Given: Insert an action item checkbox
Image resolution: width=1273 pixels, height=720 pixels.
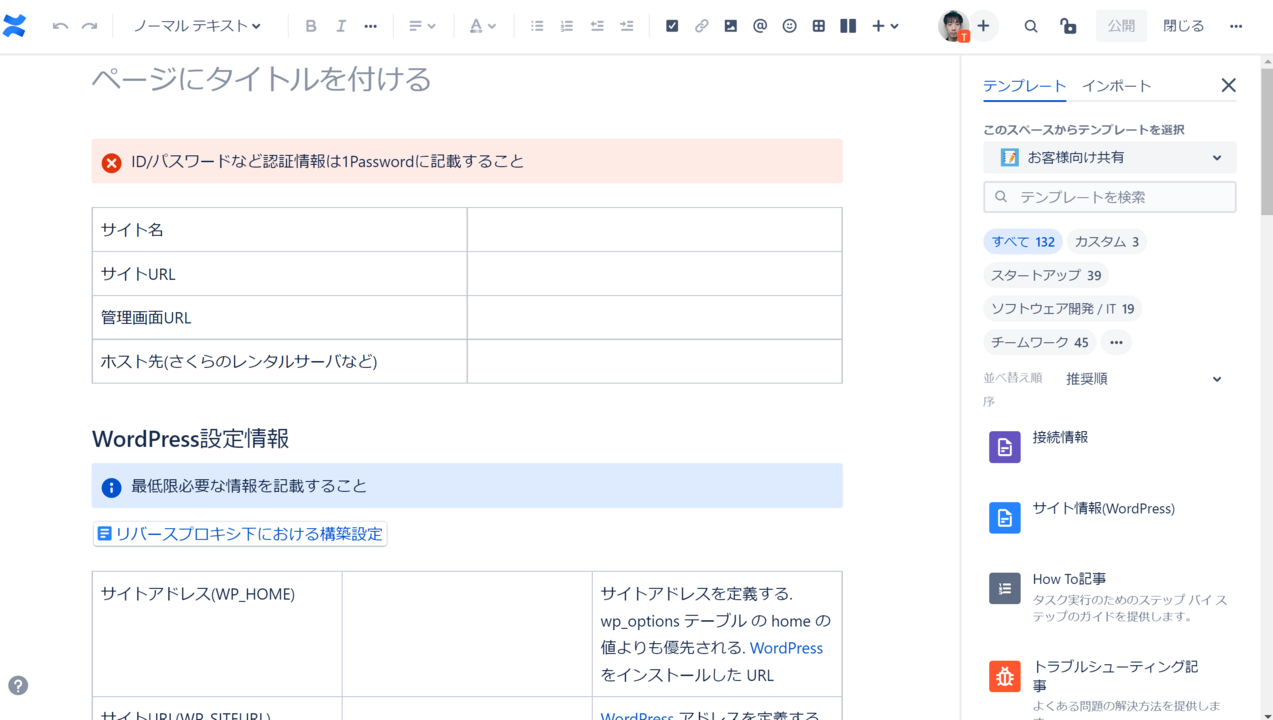Looking at the screenshot, I should (x=672, y=26).
